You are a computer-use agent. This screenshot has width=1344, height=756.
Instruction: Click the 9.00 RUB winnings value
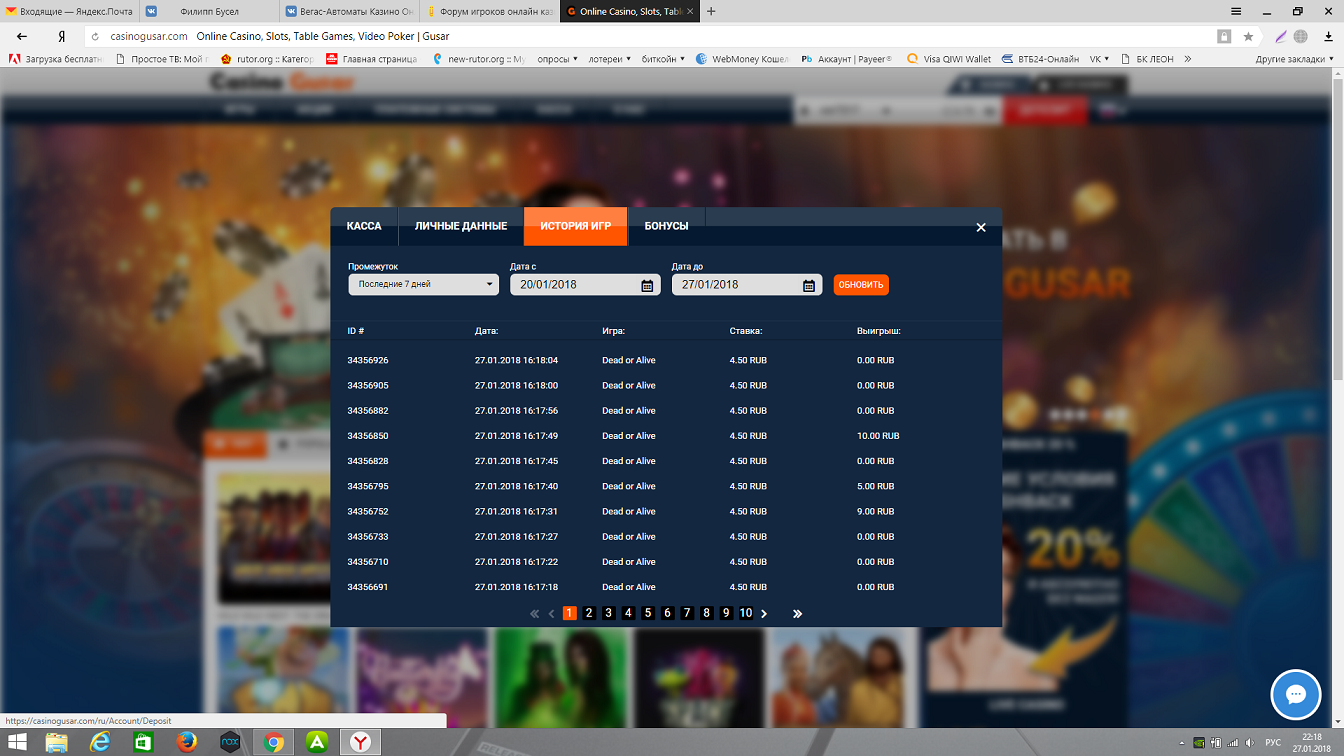(876, 512)
